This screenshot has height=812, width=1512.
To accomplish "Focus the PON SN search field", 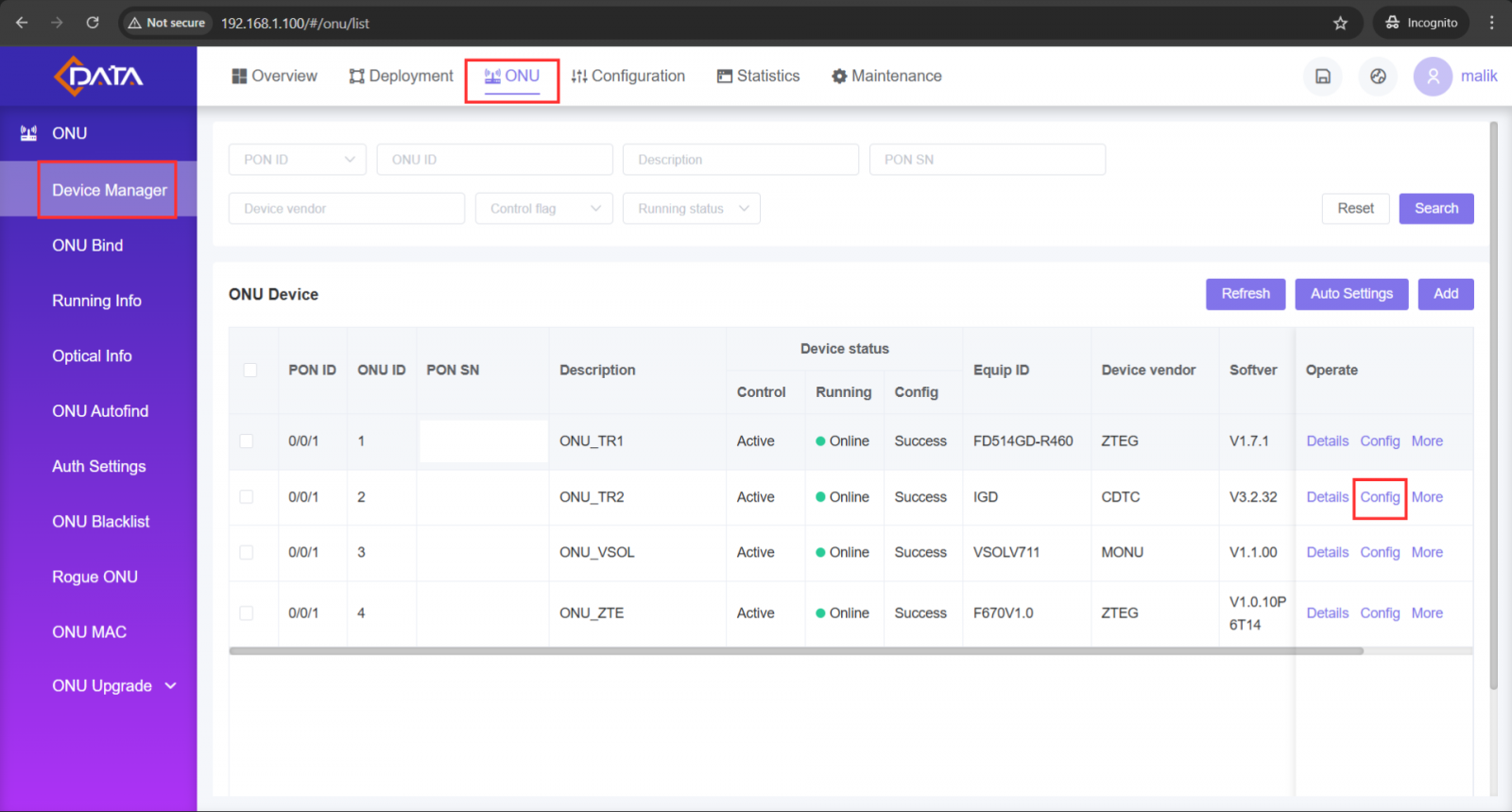I will coord(987,160).
